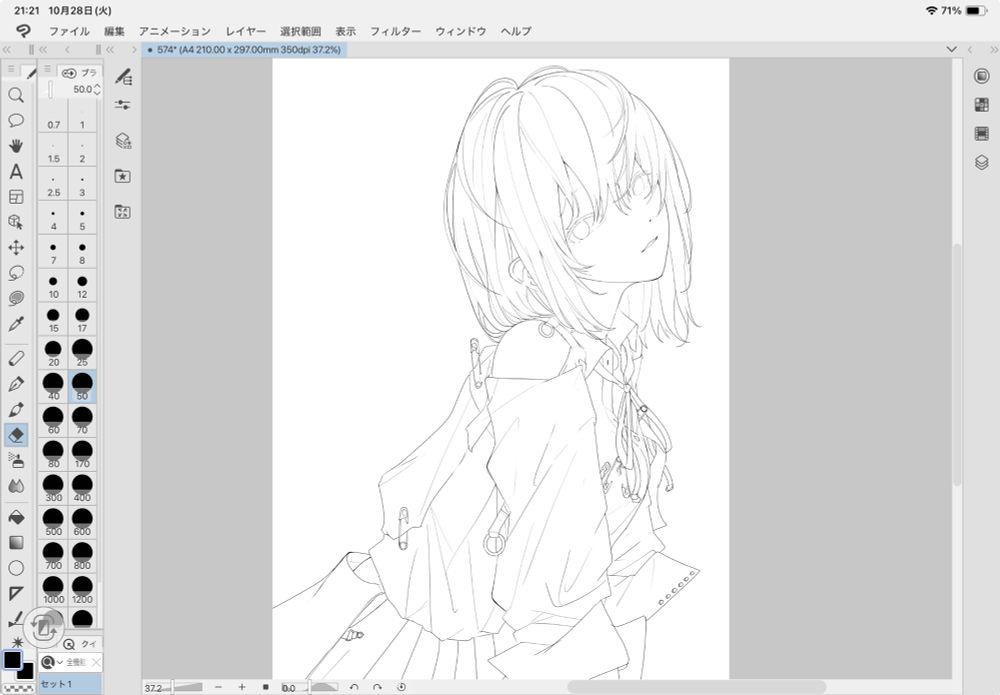
Task: Open the フィルター menu
Action: click(x=395, y=31)
